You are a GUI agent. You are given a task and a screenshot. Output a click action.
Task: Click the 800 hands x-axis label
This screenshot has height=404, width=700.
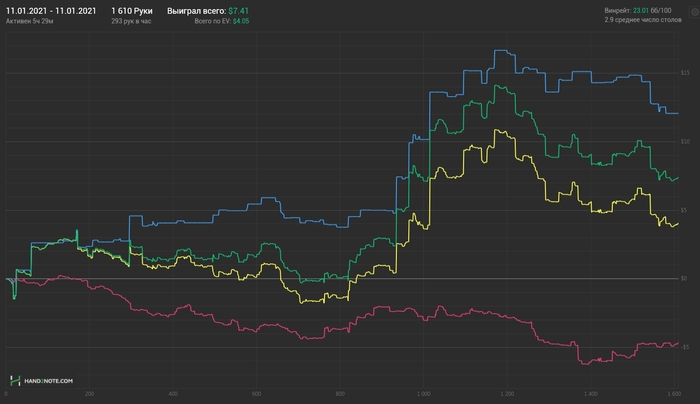tap(340, 394)
